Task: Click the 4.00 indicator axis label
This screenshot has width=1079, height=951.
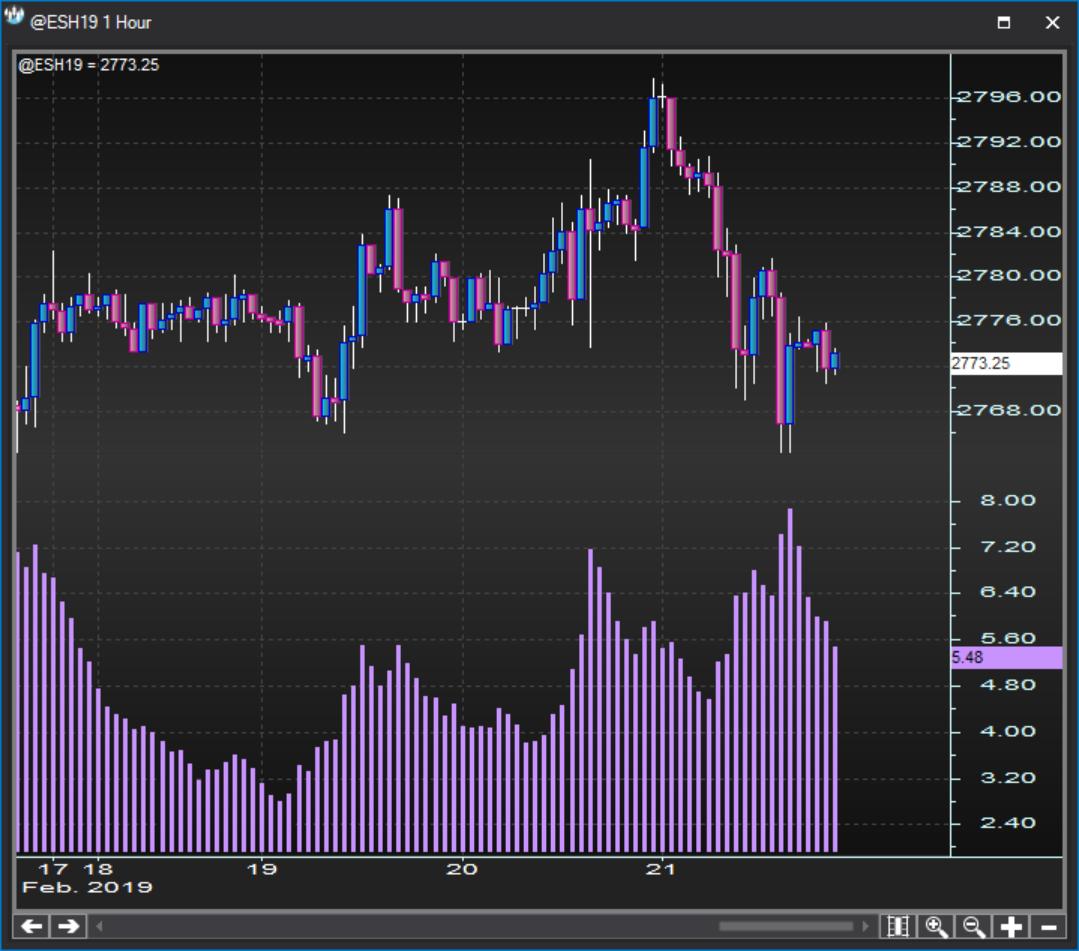Action: pos(1007,731)
